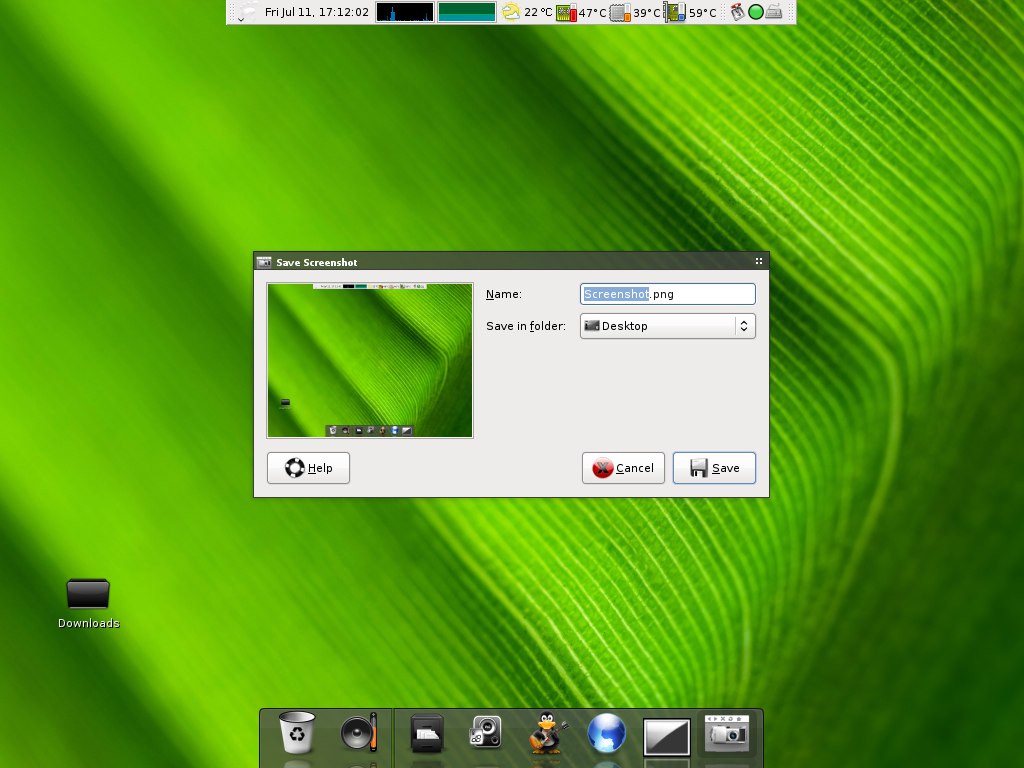Click the Screenshot.png name input field

click(667, 294)
